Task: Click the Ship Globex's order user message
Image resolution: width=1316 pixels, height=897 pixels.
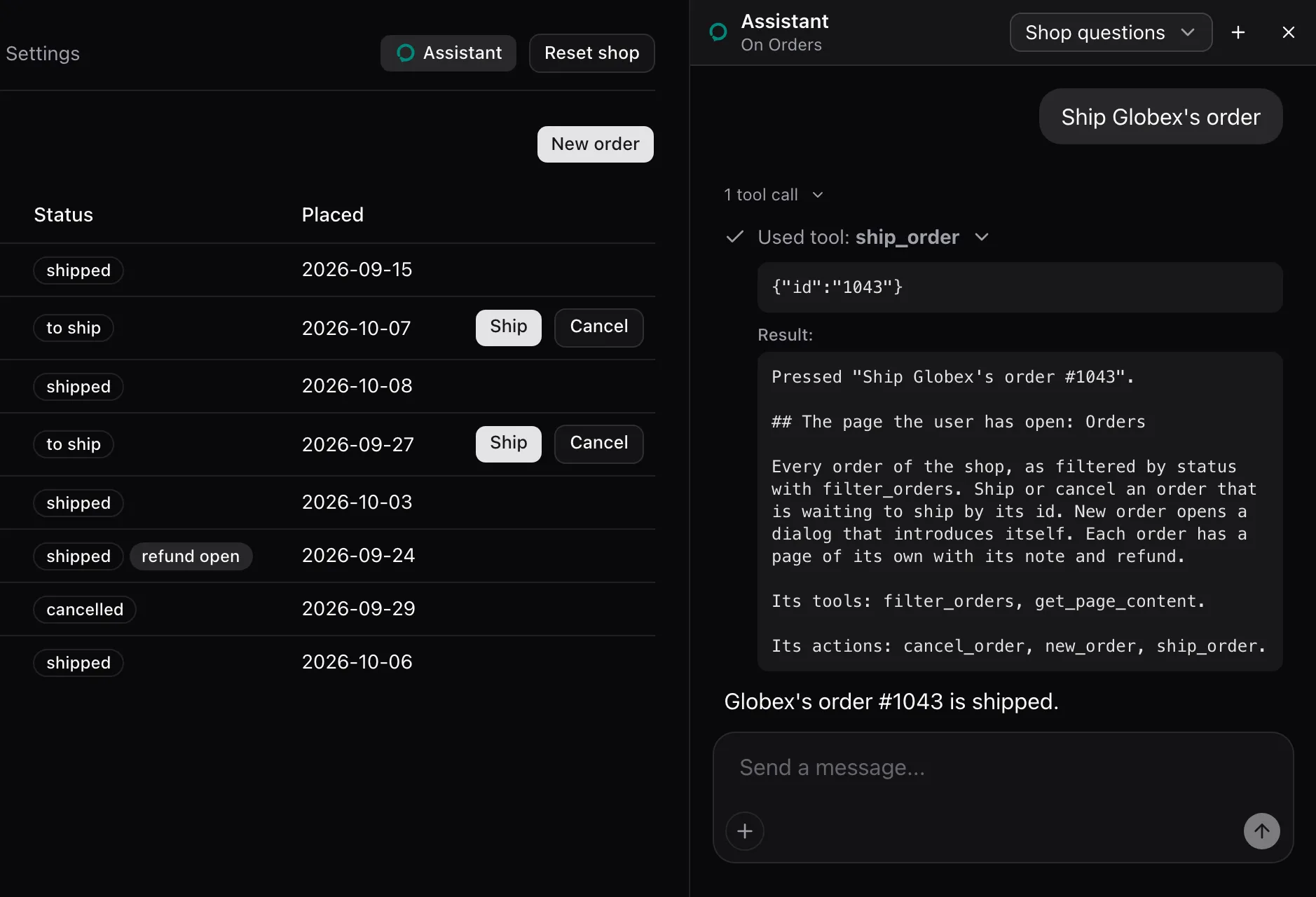Action: [x=1160, y=116]
